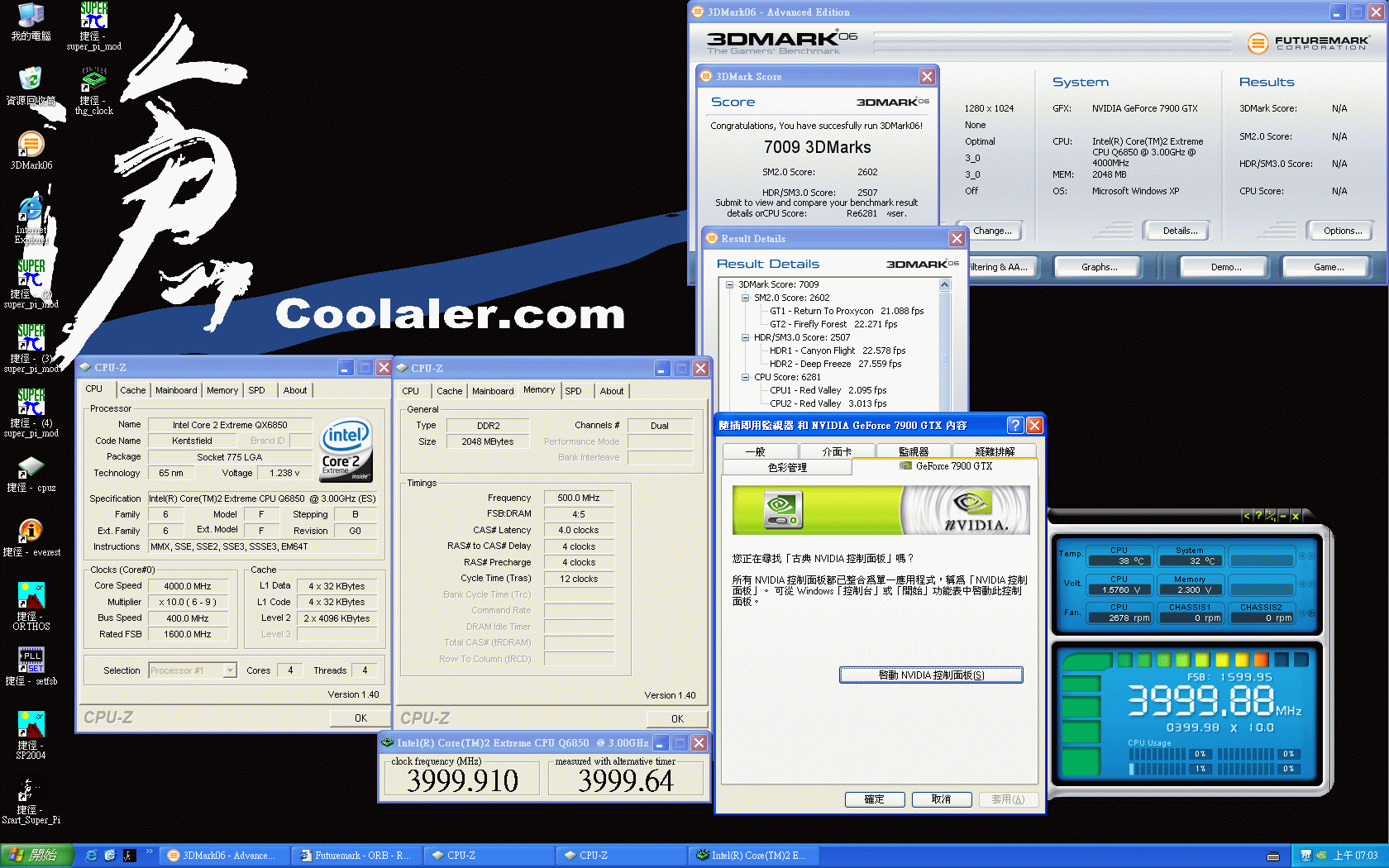Collapse the SM2.0 Score: 2602 node
1389x868 pixels.
pos(745,298)
